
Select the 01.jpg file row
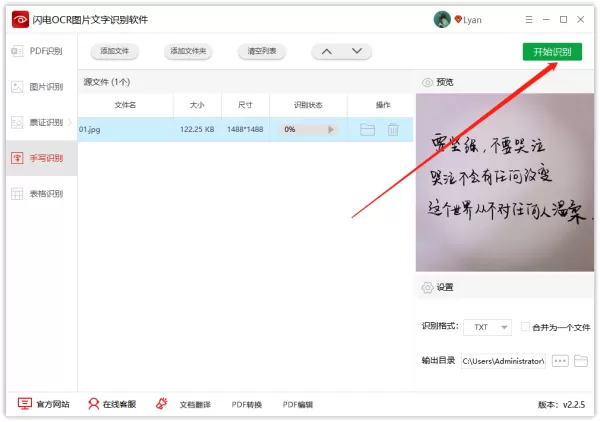[245, 129]
